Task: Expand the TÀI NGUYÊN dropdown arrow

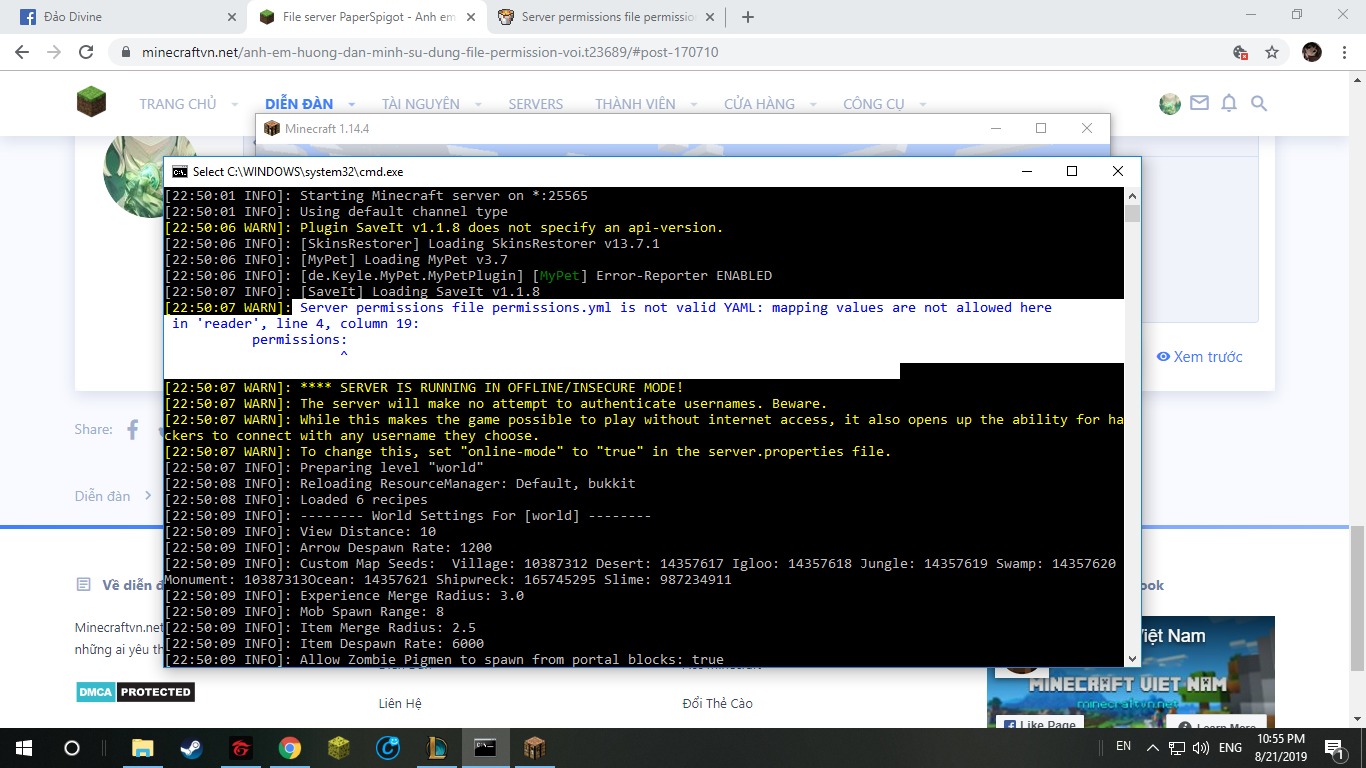Action: pyautogui.click(x=478, y=104)
